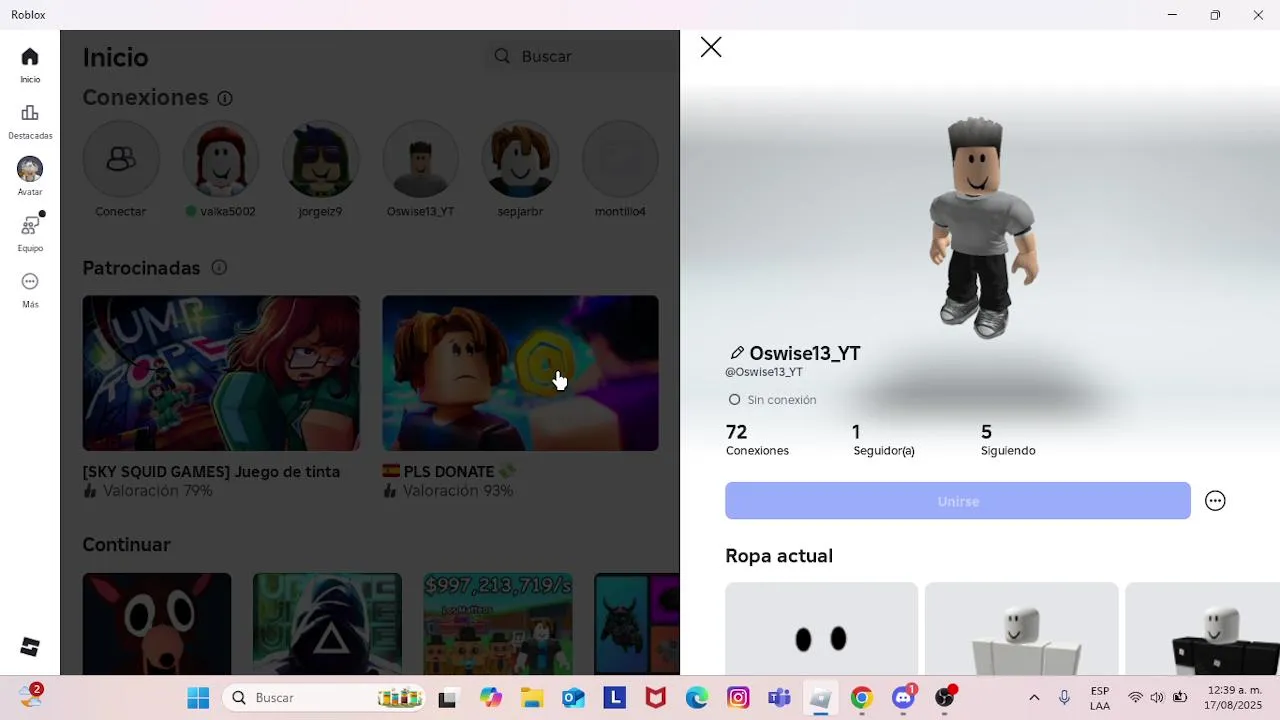Click the info icon beside Conexiones
Image resolution: width=1280 pixels, height=720 pixels.
point(225,98)
